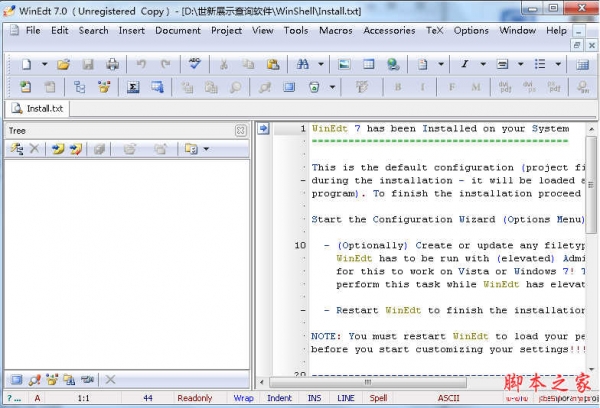600x408 pixels.
Task: Click the Print icon
Action: 112,64
